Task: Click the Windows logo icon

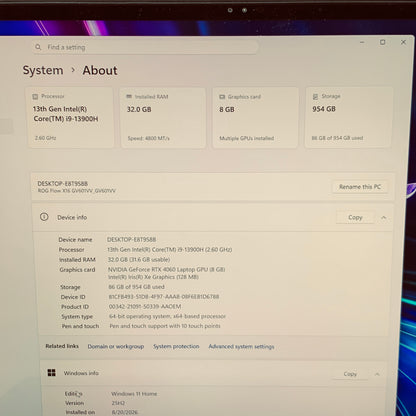Action: (x=52, y=373)
